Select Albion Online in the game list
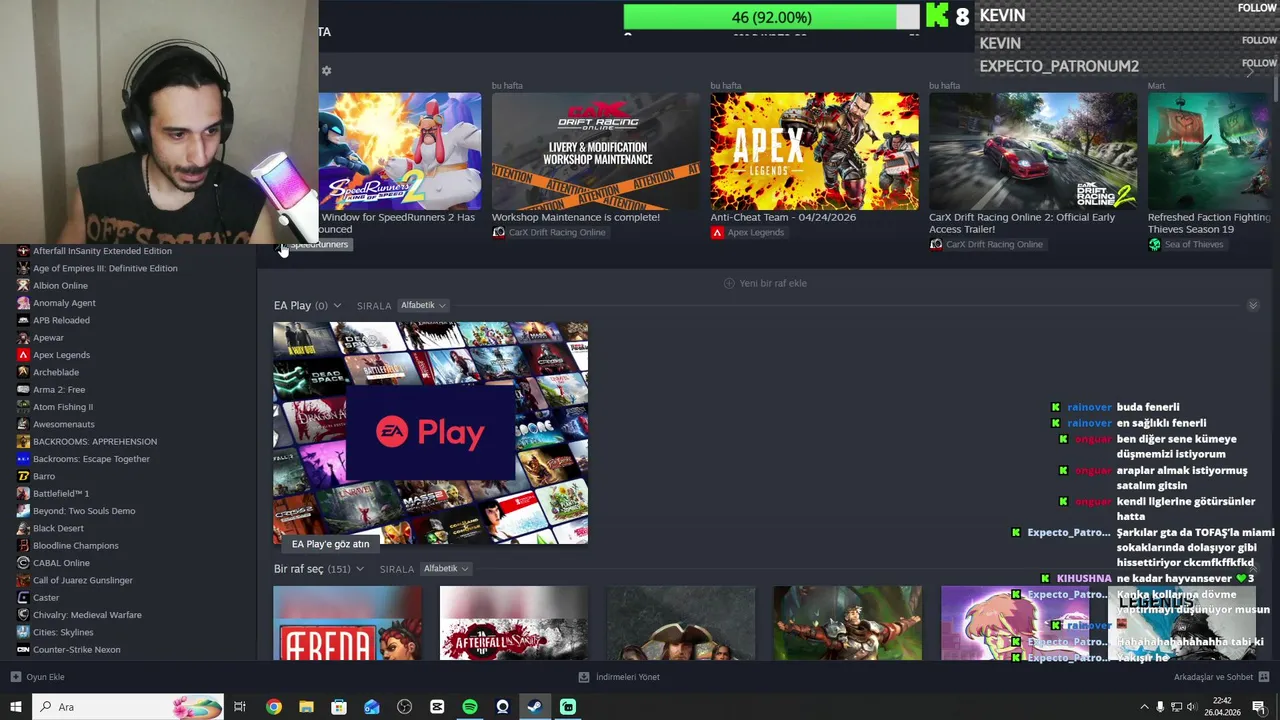 tap(60, 285)
